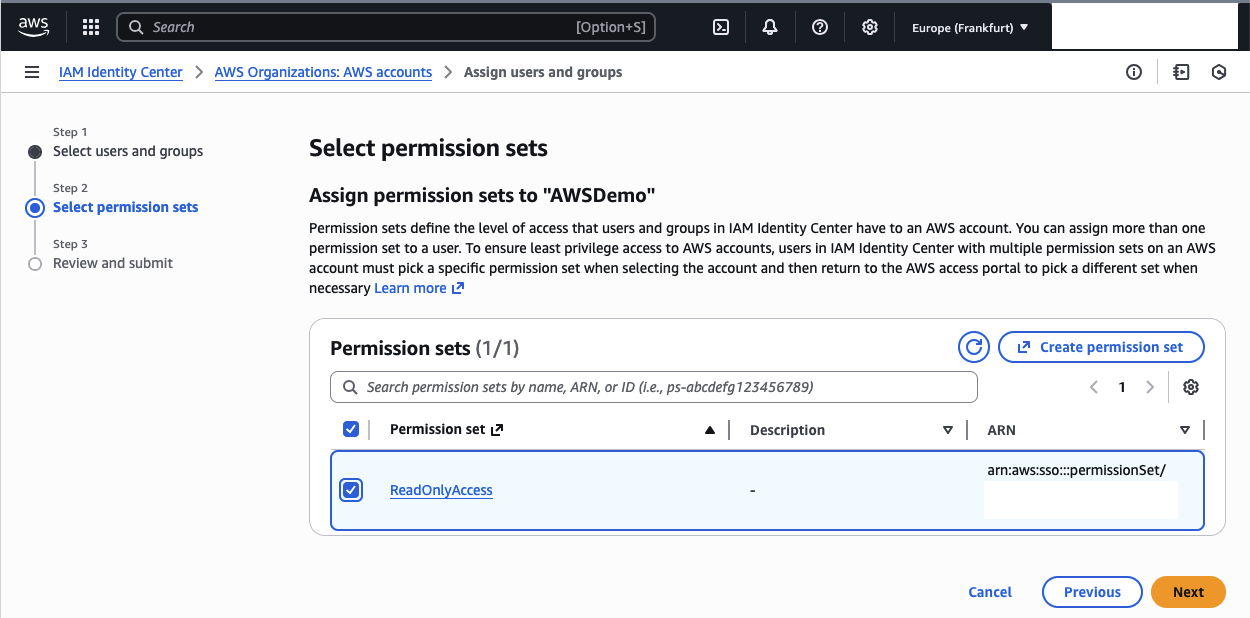Open the info panel icon near top right
Viewport: 1250px width, 618px height.
[1133, 72]
